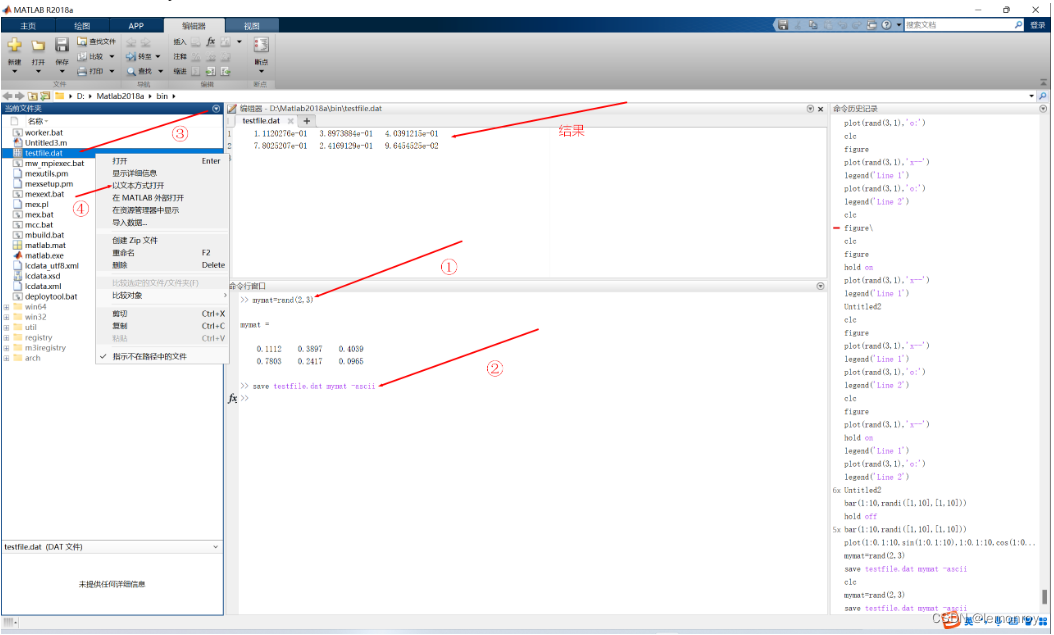Click the collapse toolstrip icon
The image size is (1054, 635).
[1043, 83]
